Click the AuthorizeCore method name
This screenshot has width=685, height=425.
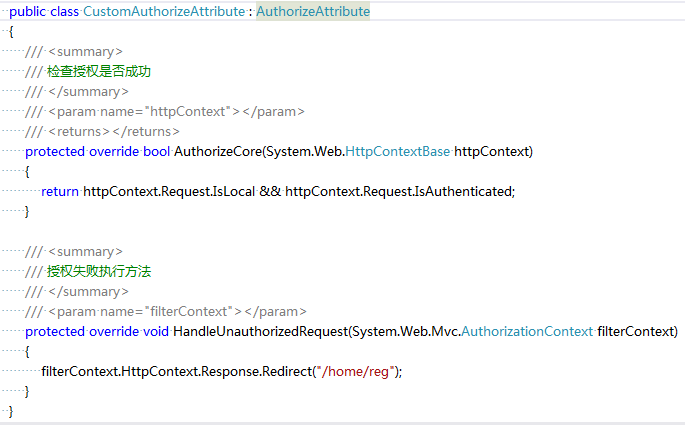[218, 152]
